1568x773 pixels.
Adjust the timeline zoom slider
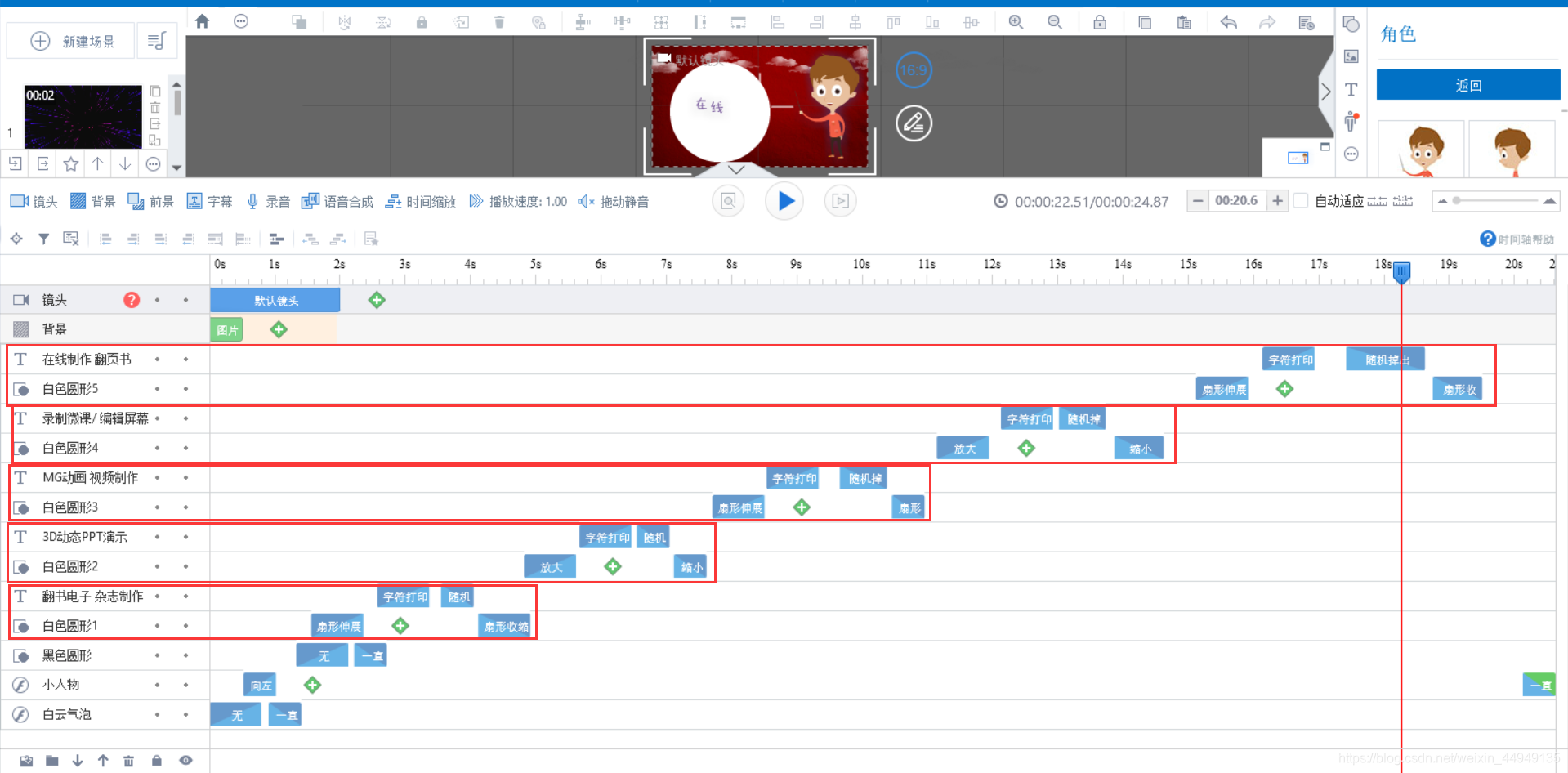click(x=1497, y=201)
